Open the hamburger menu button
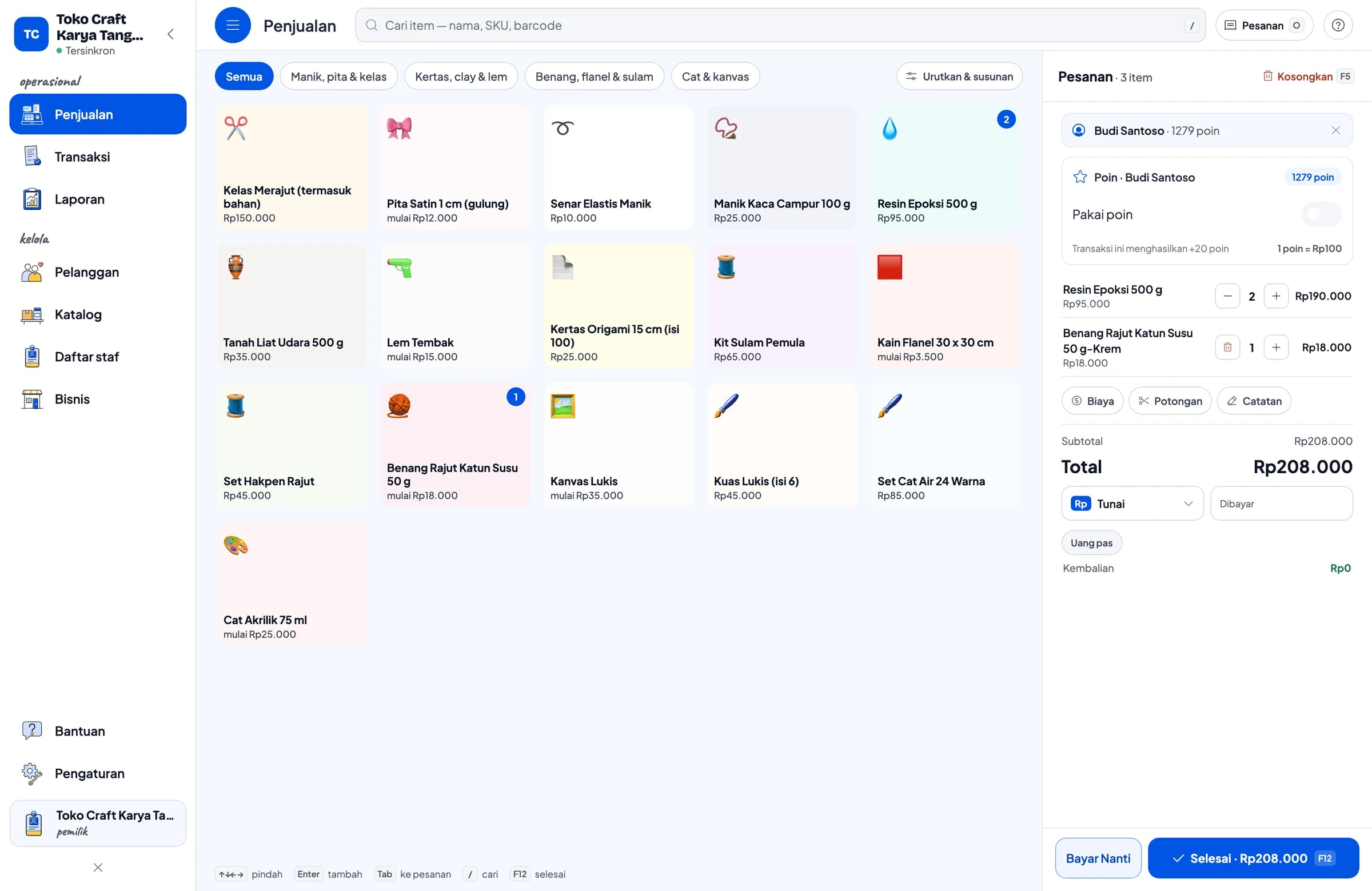Image resolution: width=1372 pixels, height=891 pixels. (x=232, y=25)
